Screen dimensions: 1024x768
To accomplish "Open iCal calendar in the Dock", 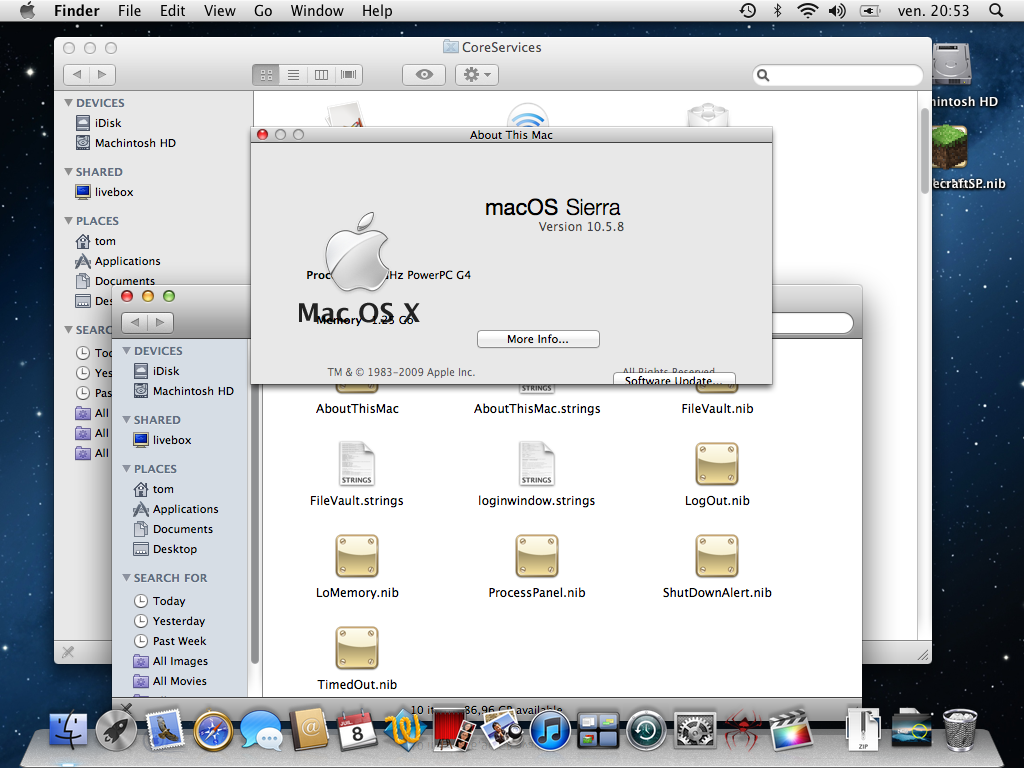I will coord(357,731).
